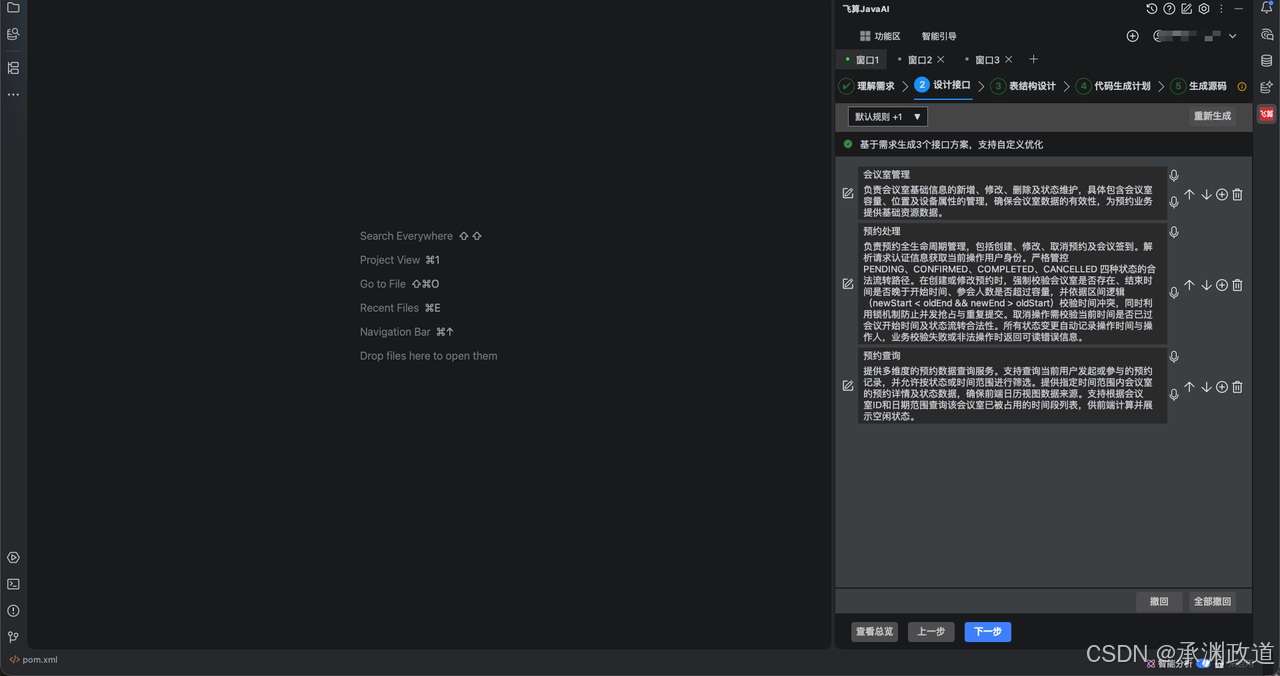Move 预约处理 card up
Screen dimensions: 1280x676
tap(1189, 285)
